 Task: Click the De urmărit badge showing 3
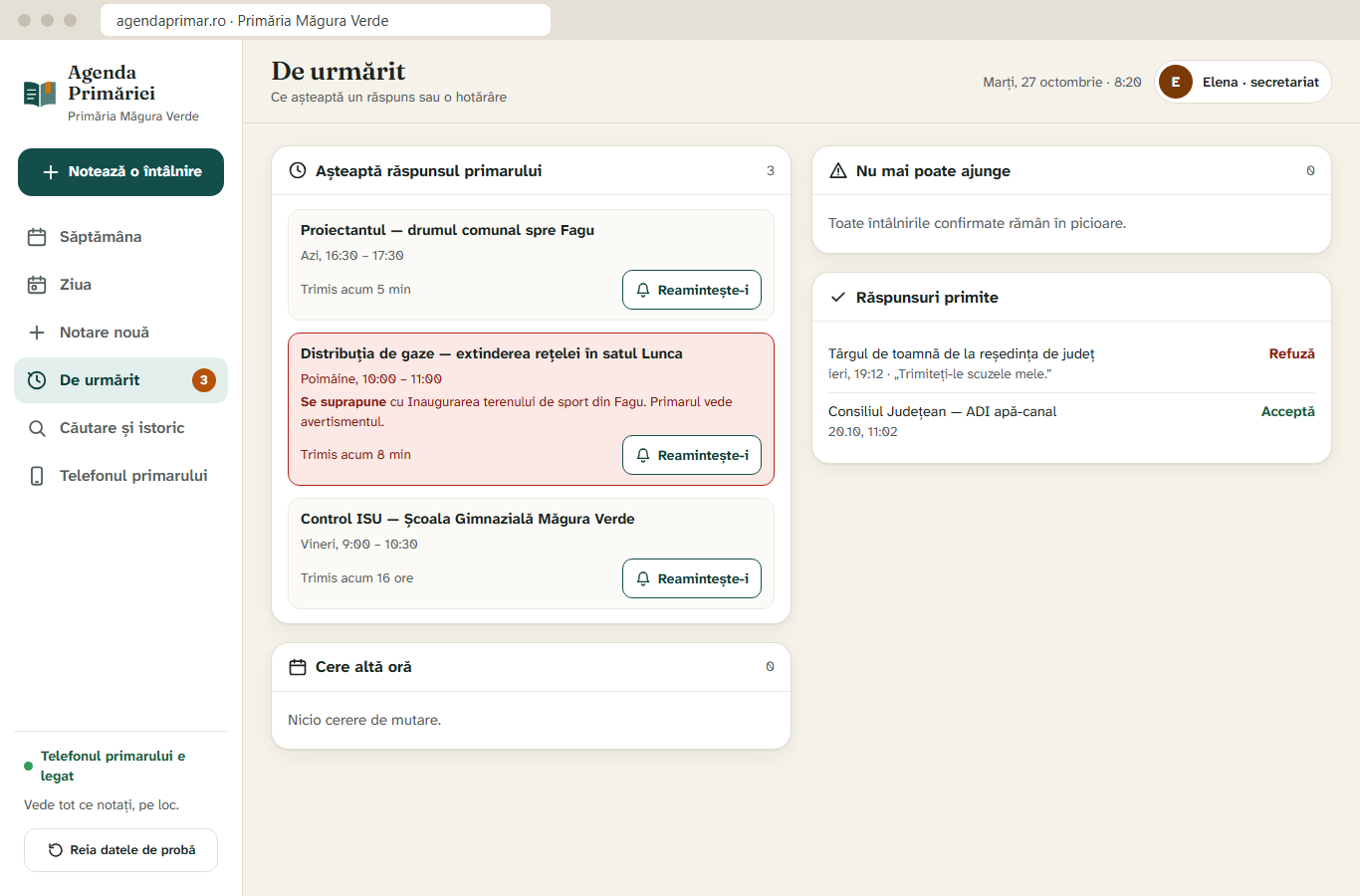point(204,380)
